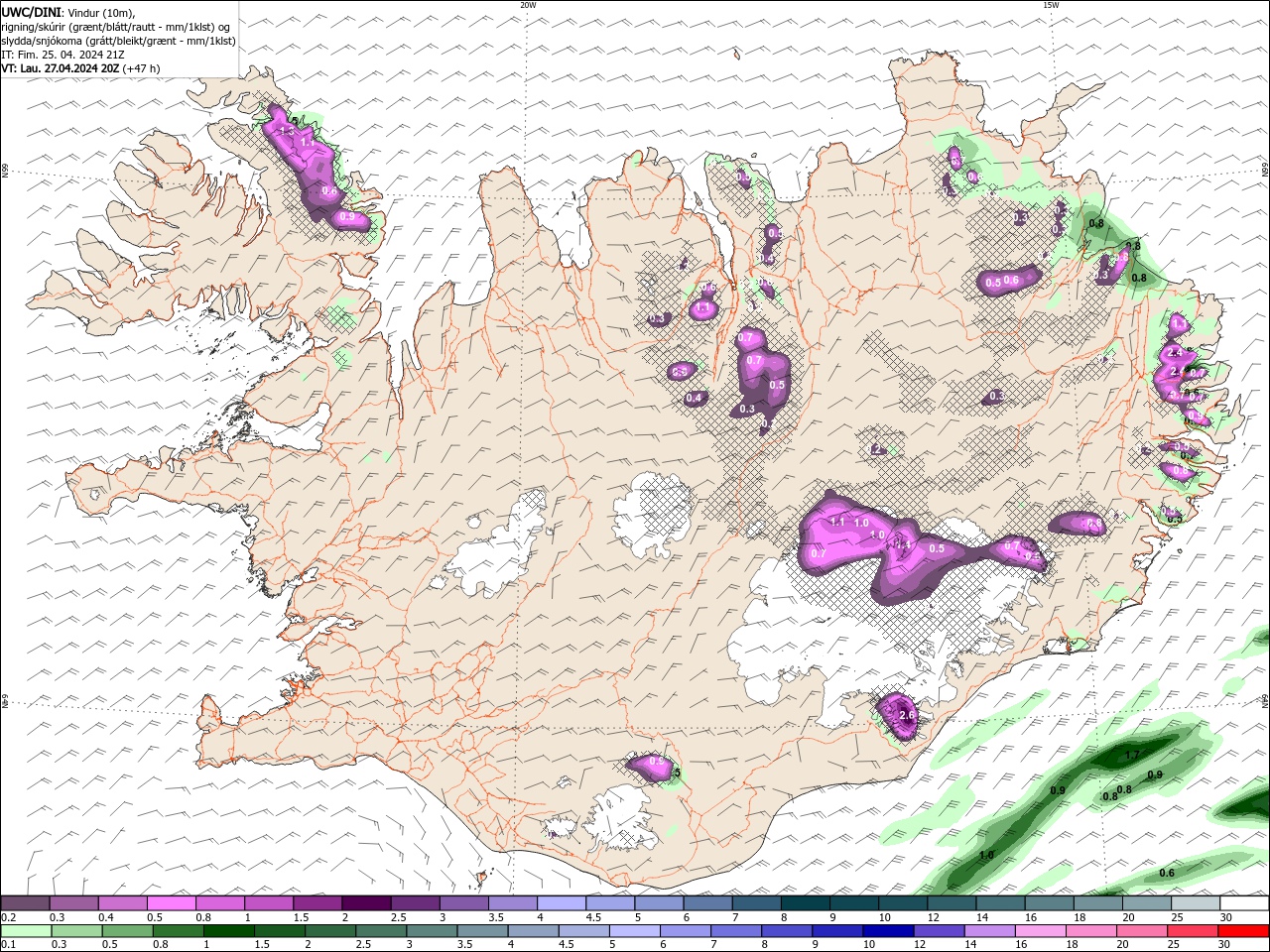The height and width of the screenshot is (952, 1270).
Task: Click the '7' label under the lower legend
Action: [x=716, y=945]
